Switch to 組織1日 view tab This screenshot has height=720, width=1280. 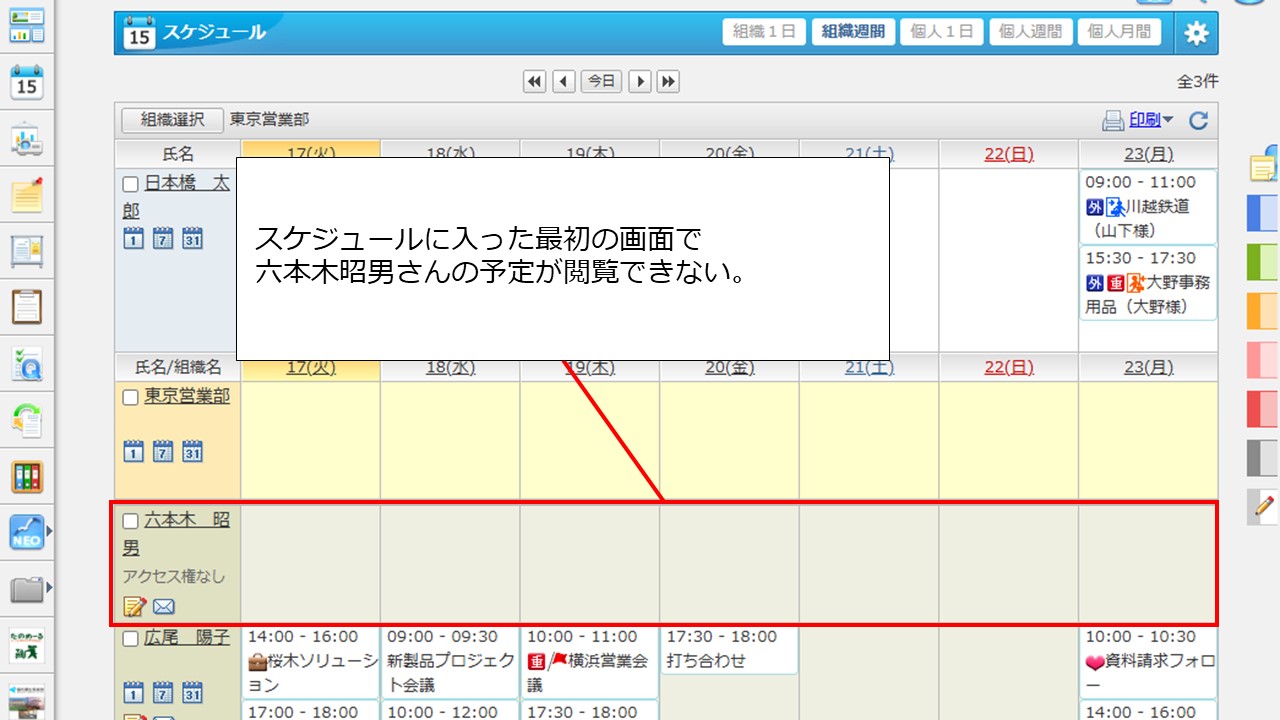point(764,32)
